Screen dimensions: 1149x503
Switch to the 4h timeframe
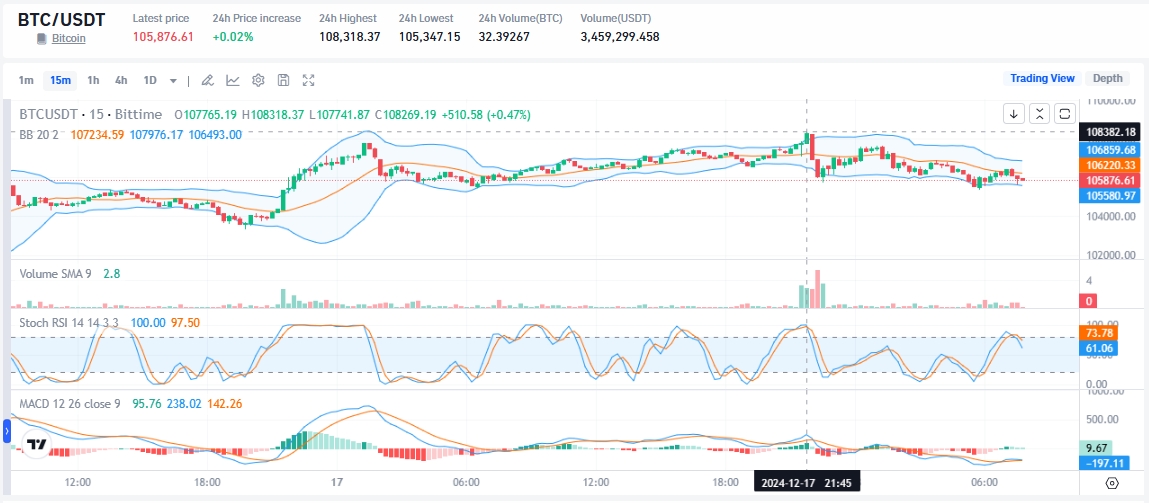(121, 80)
